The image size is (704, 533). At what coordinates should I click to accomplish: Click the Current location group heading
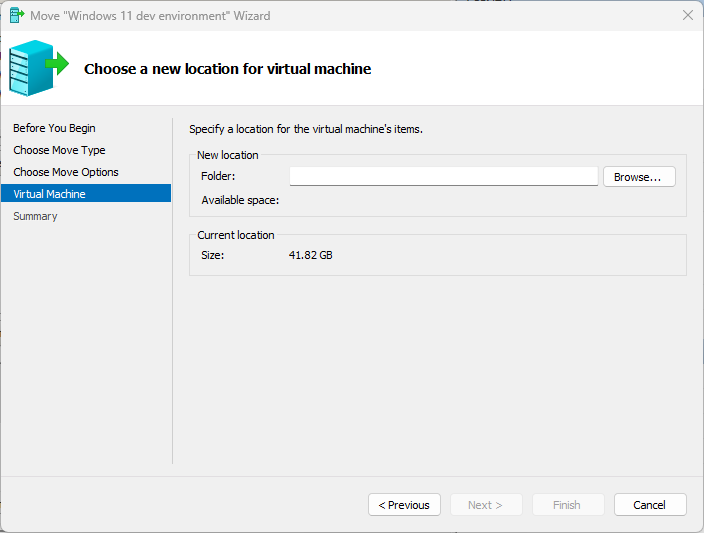click(x=236, y=235)
